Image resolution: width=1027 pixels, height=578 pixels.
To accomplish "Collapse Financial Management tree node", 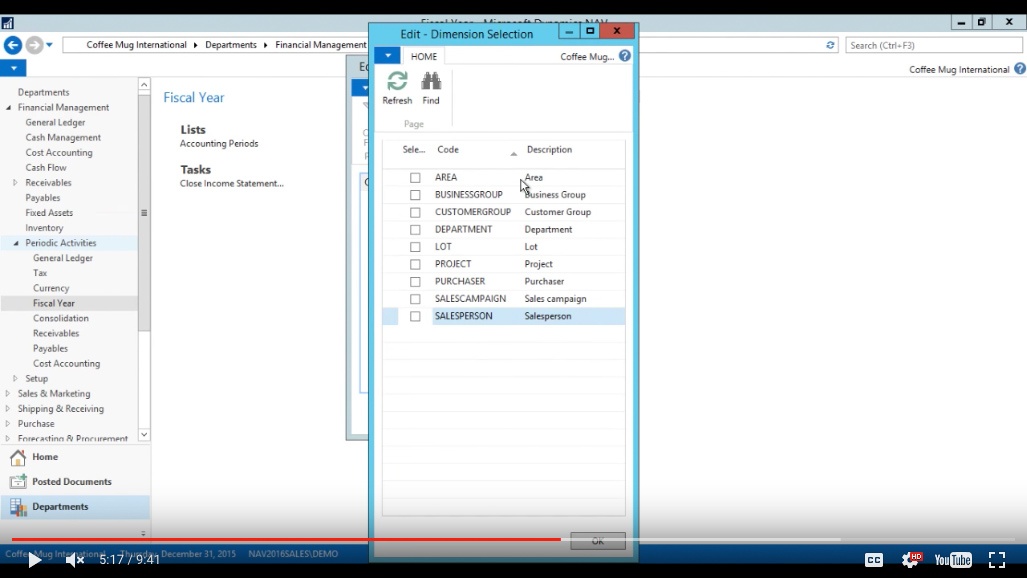I will click(9, 107).
